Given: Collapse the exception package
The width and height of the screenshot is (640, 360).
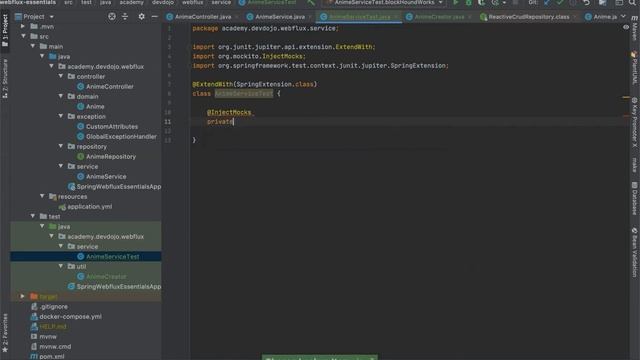Looking at the screenshot, I should click(61, 116).
